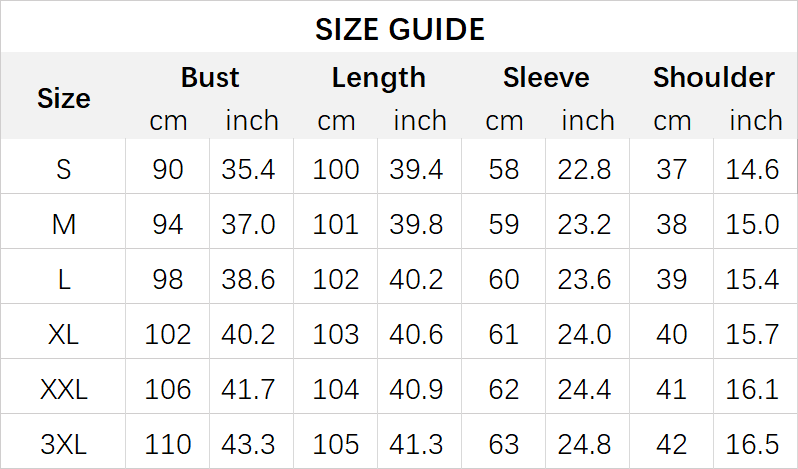Select the 94 bust cm cell
This screenshot has height=469, width=798.
168,225
